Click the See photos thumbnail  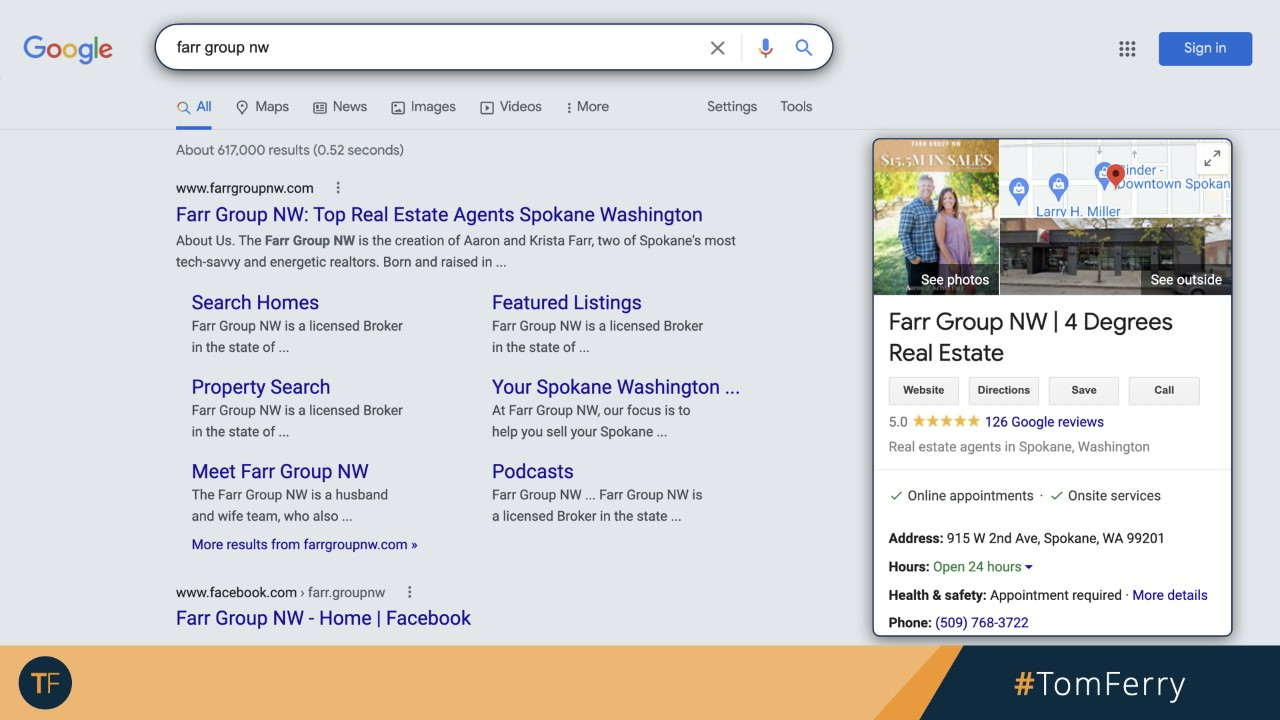(936, 217)
